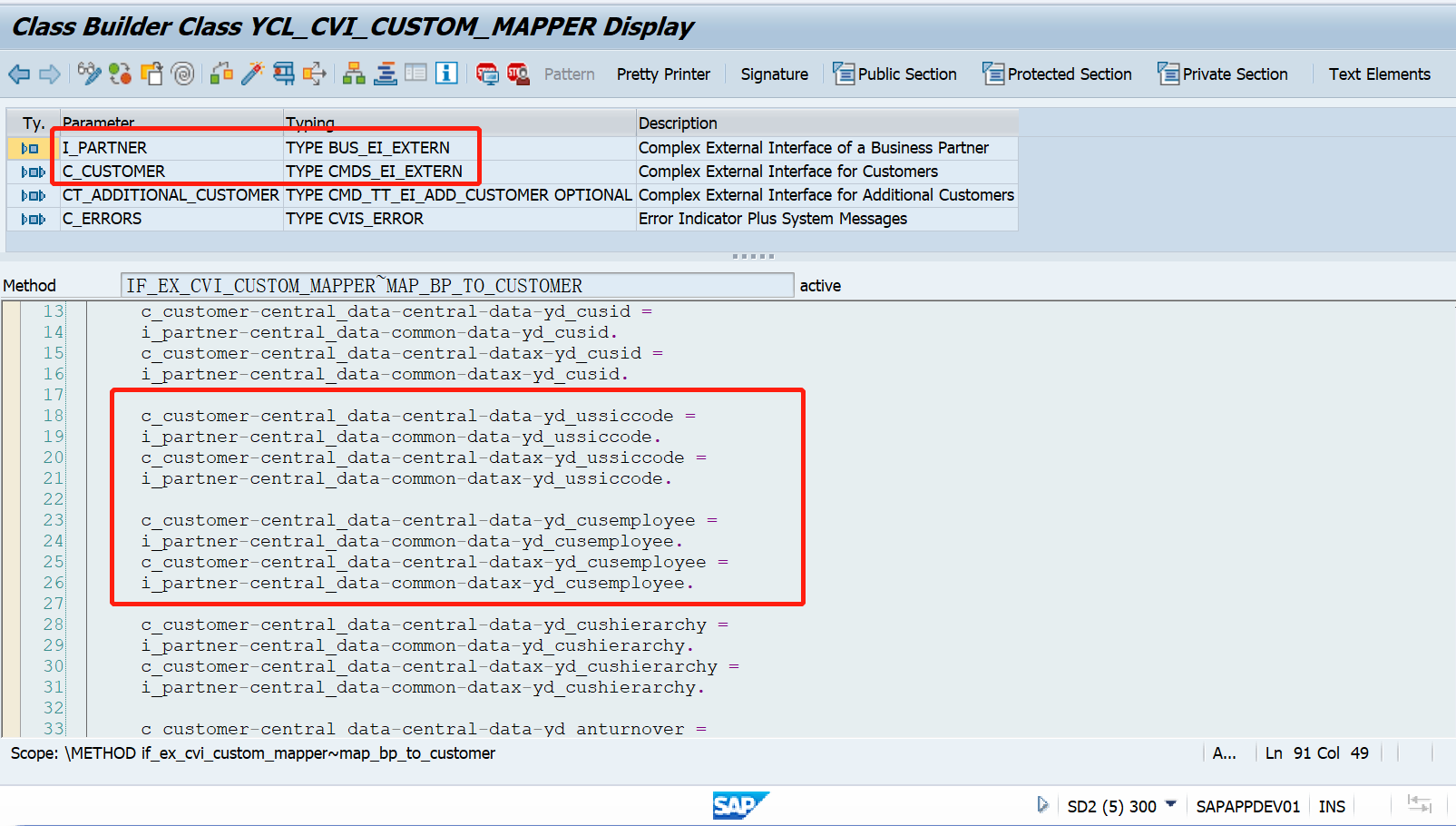Click the press-shaped icon after the wand

[x=284, y=74]
